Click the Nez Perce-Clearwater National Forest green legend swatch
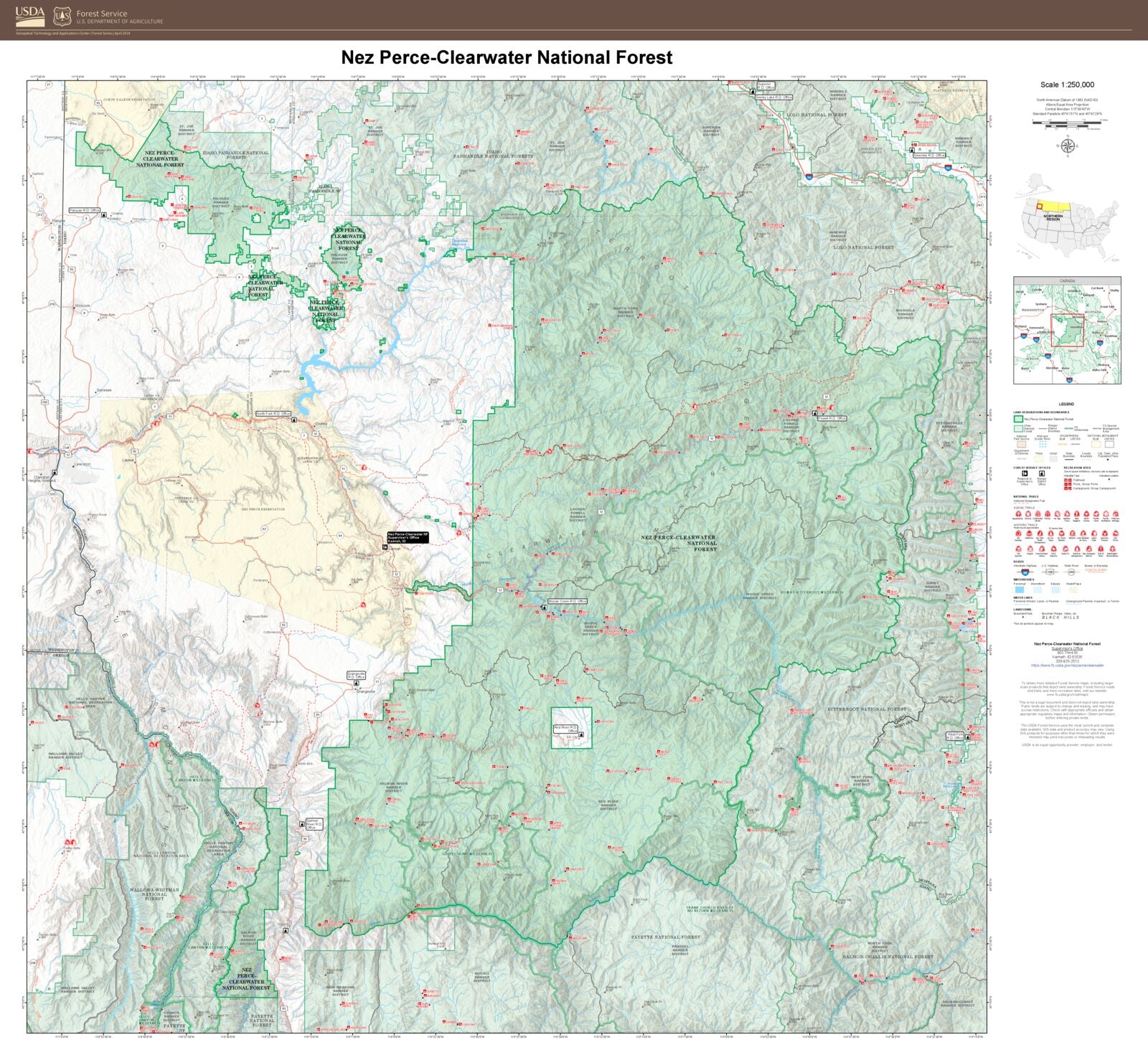Viewport: 1148px width, 1060px height. coord(1018,419)
